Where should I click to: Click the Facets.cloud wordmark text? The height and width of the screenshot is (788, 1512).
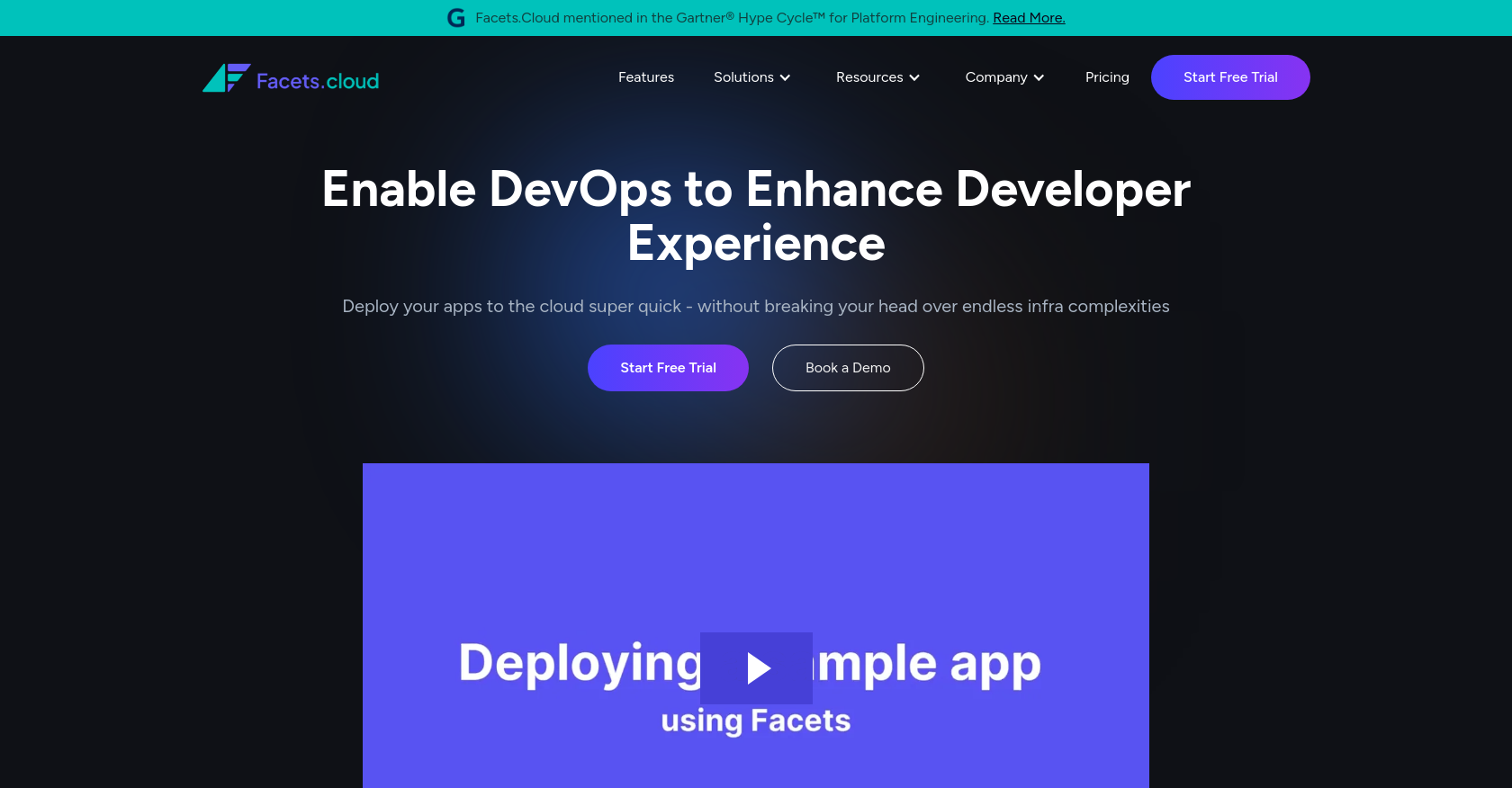pyautogui.click(x=318, y=81)
